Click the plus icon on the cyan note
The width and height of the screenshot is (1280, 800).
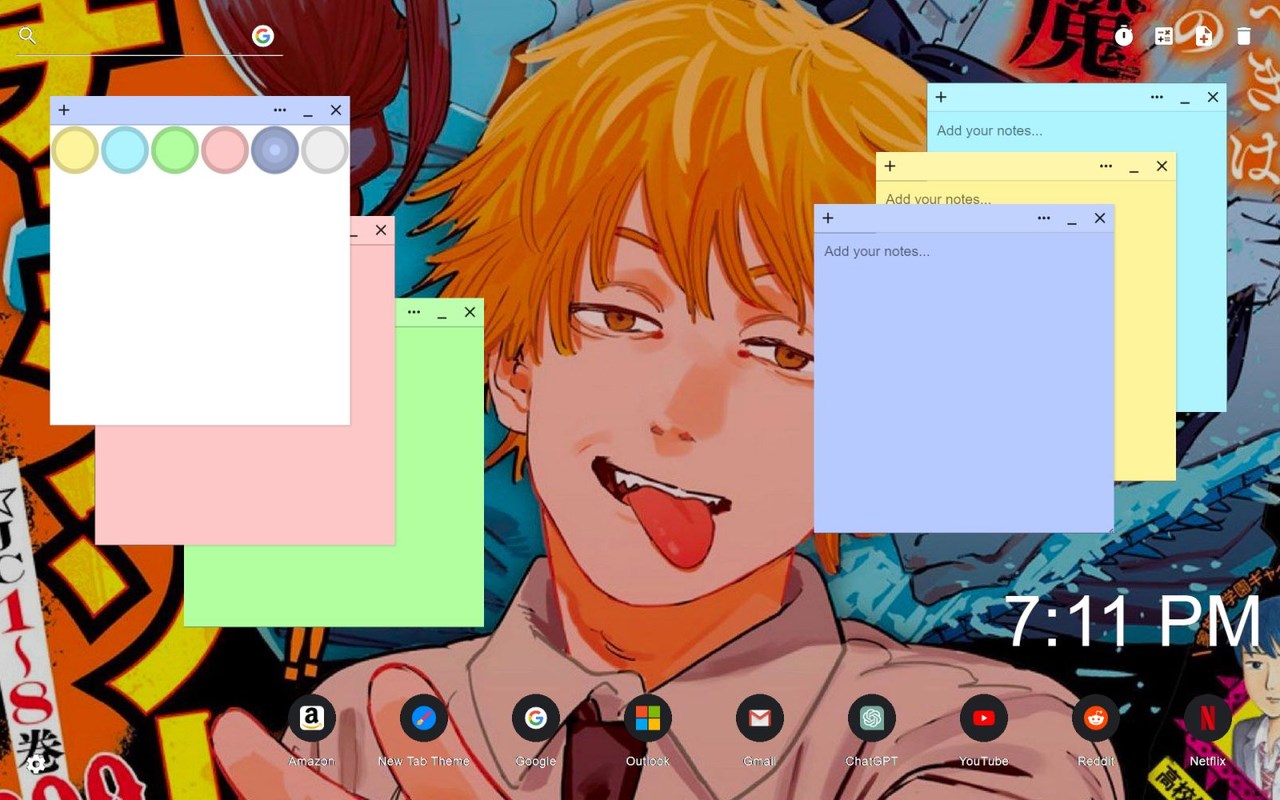[941, 97]
